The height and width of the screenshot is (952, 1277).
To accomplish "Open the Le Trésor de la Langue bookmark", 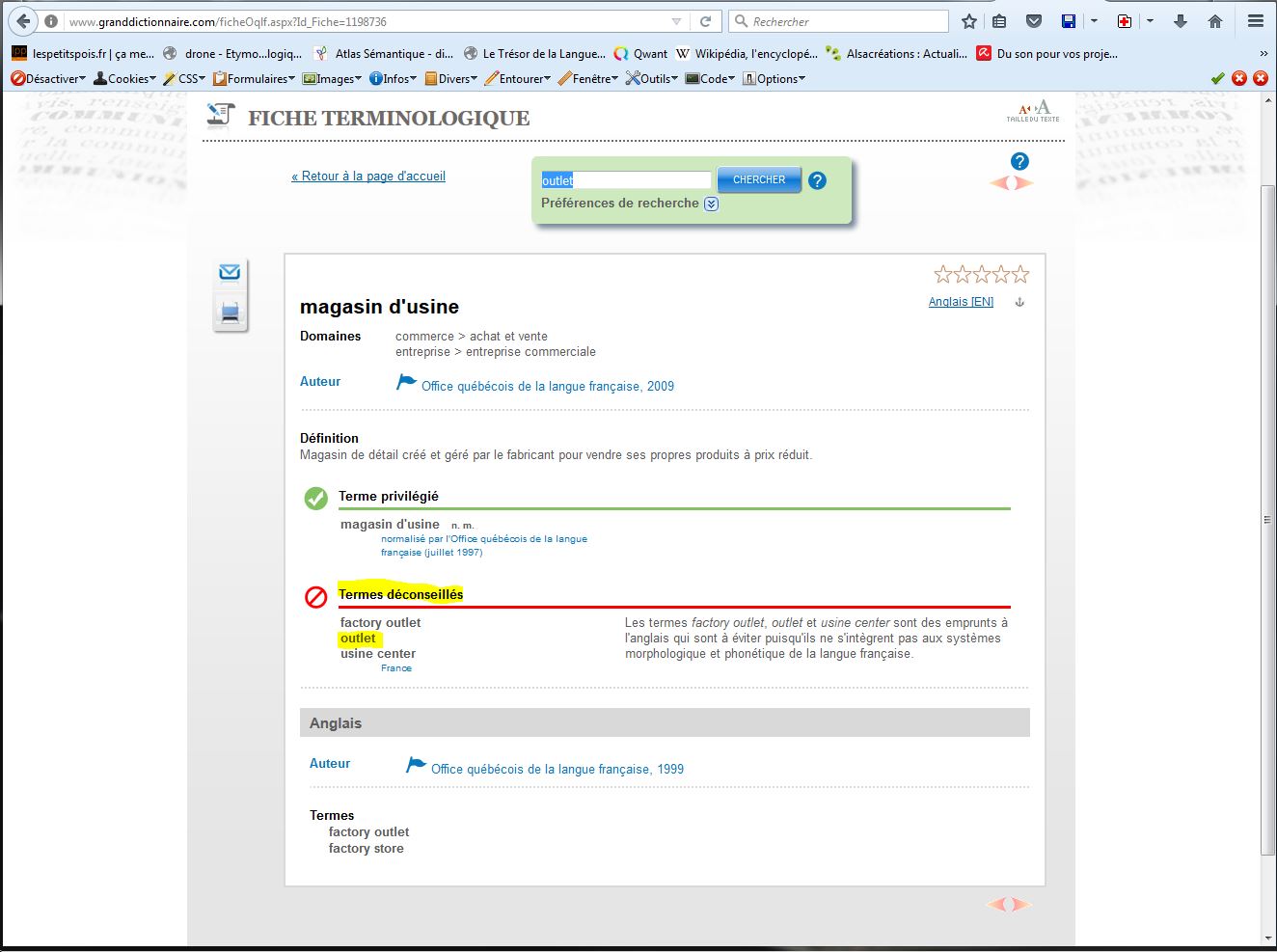I will point(534,54).
